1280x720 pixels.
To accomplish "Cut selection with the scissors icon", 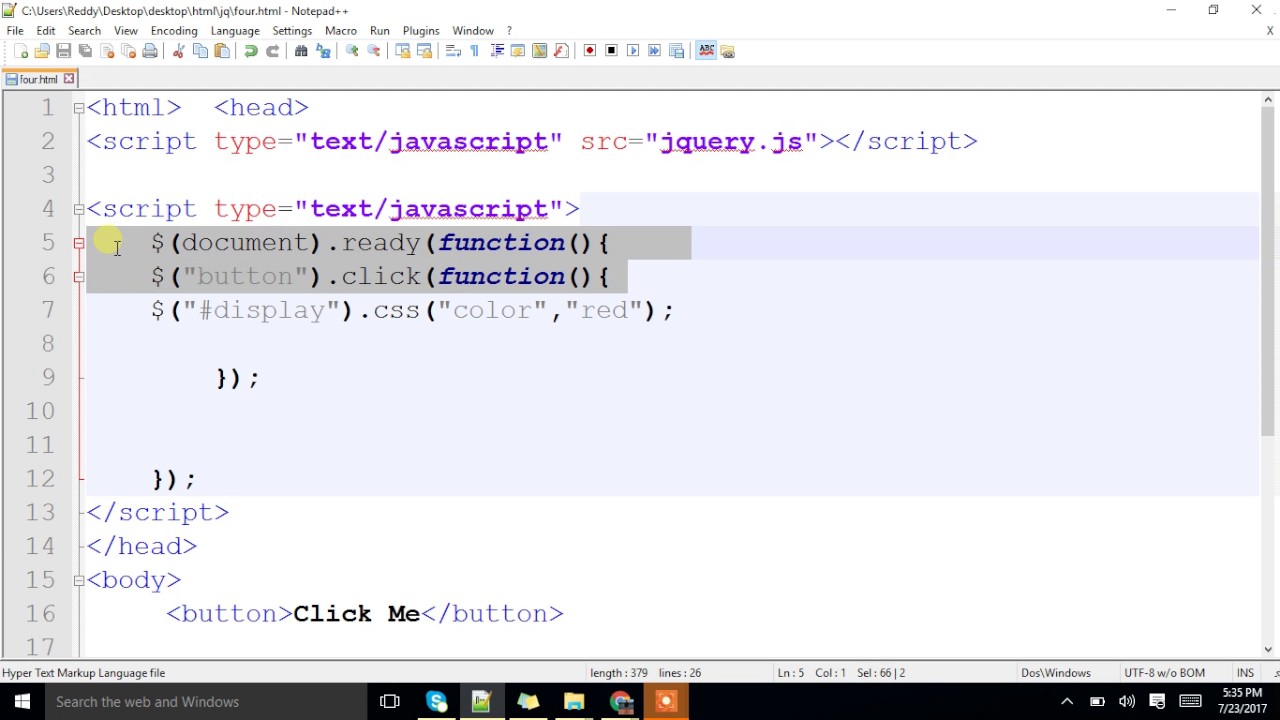I will click(x=179, y=51).
